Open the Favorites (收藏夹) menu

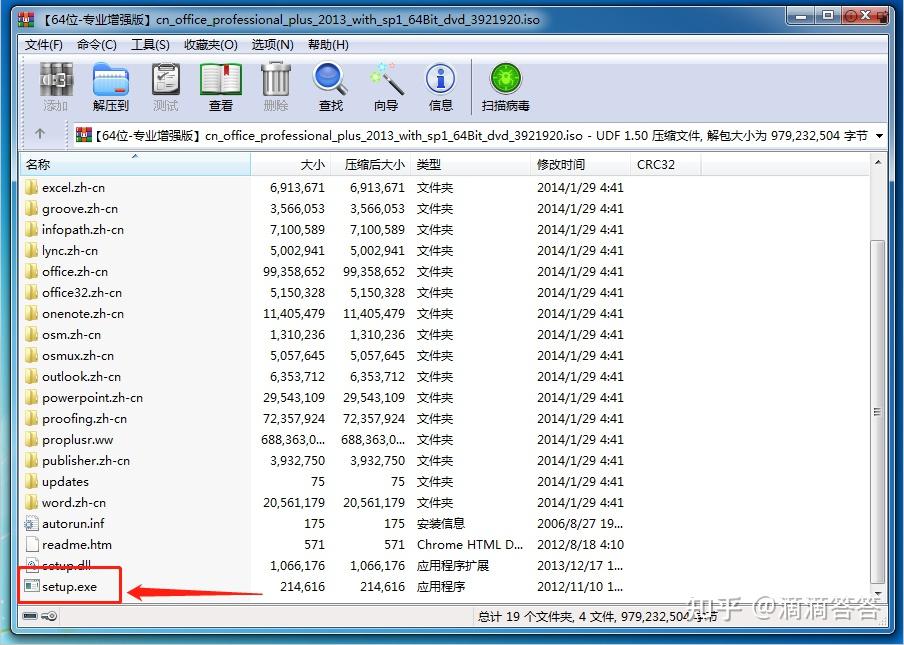(x=211, y=44)
